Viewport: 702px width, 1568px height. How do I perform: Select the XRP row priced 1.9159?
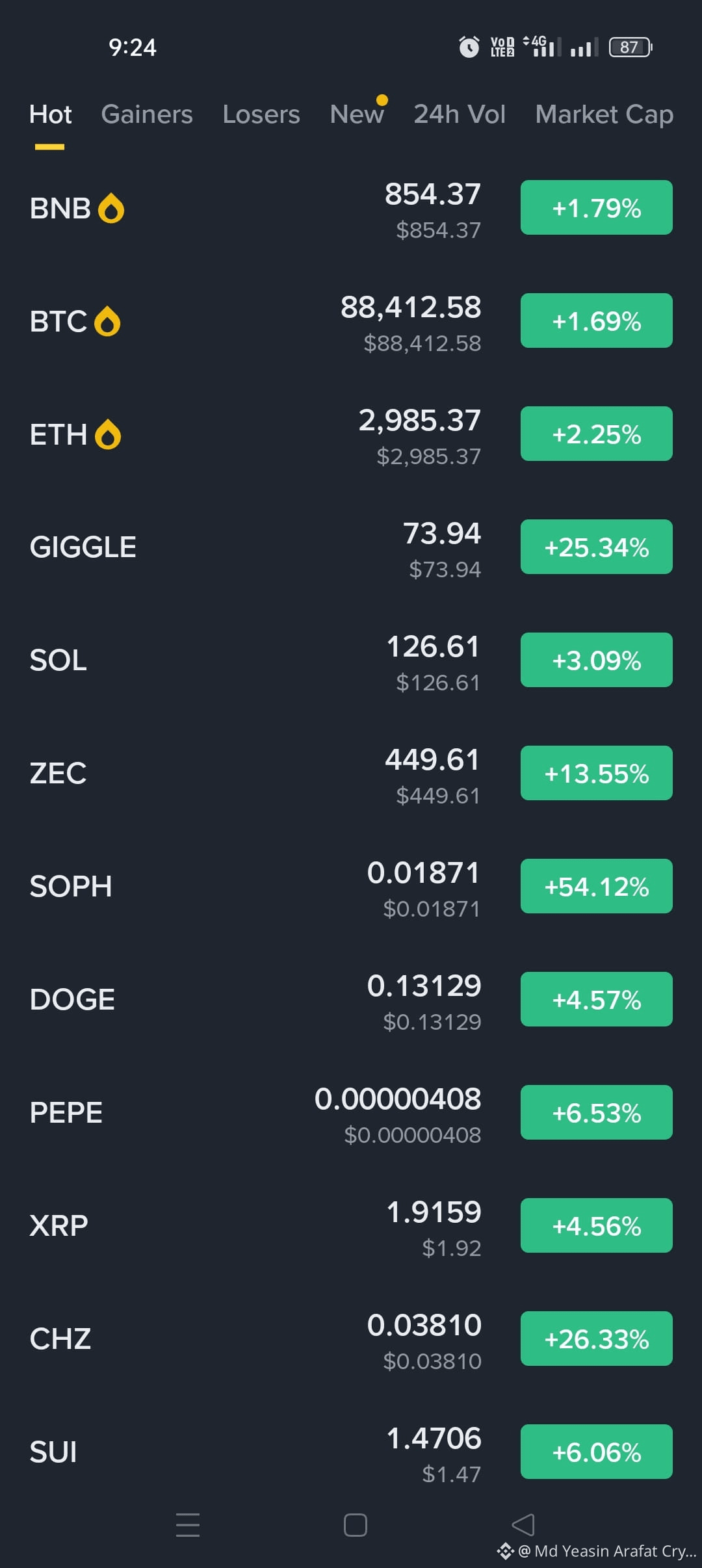click(x=351, y=1225)
